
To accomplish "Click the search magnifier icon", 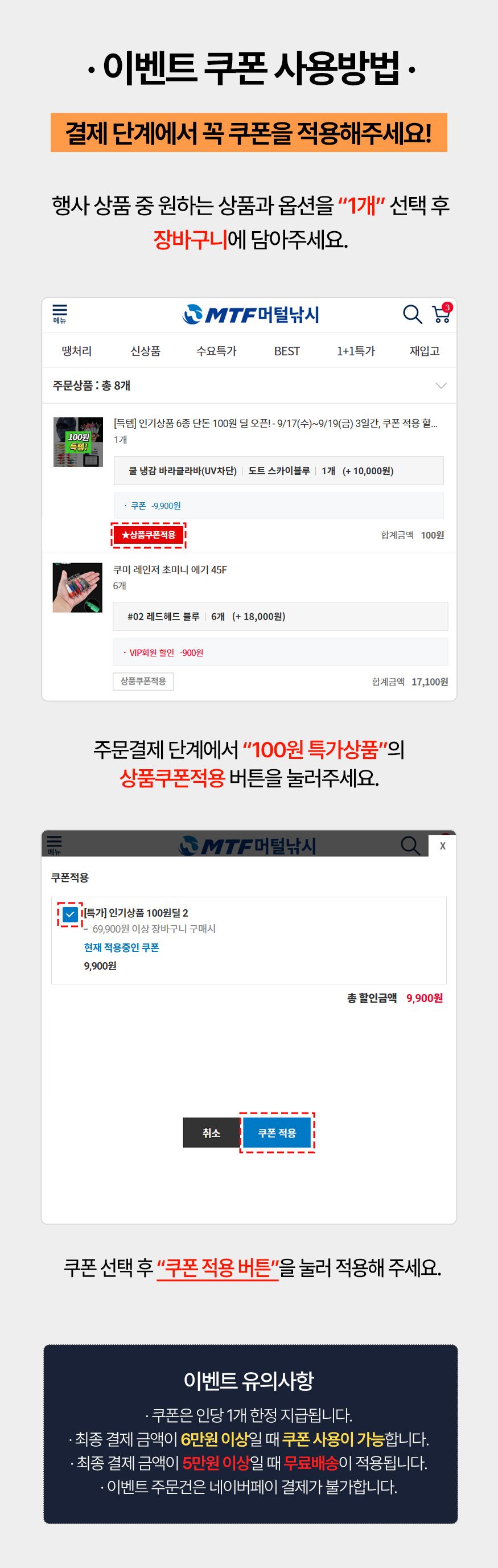I will [x=412, y=314].
